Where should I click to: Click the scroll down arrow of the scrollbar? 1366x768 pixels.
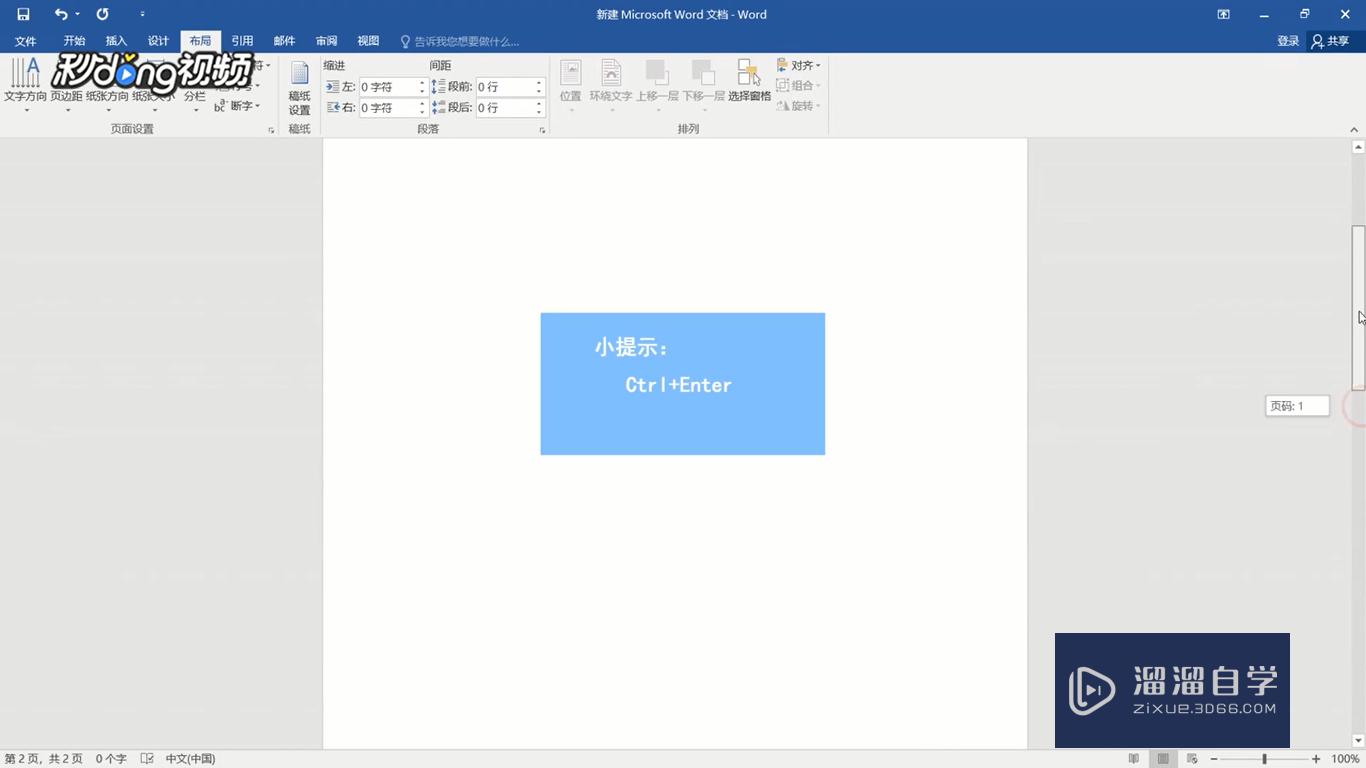(x=1358, y=741)
